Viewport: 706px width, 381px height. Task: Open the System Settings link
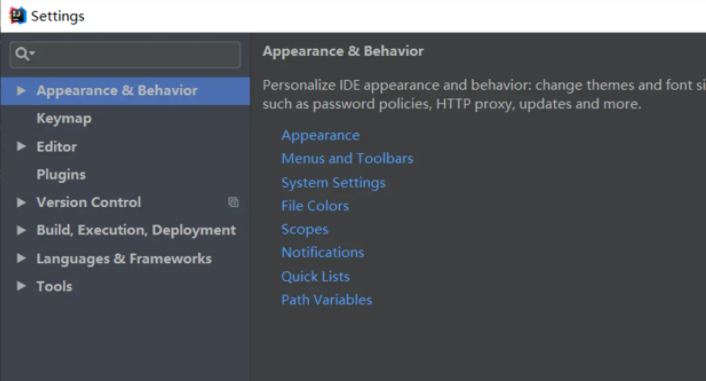pyautogui.click(x=333, y=182)
